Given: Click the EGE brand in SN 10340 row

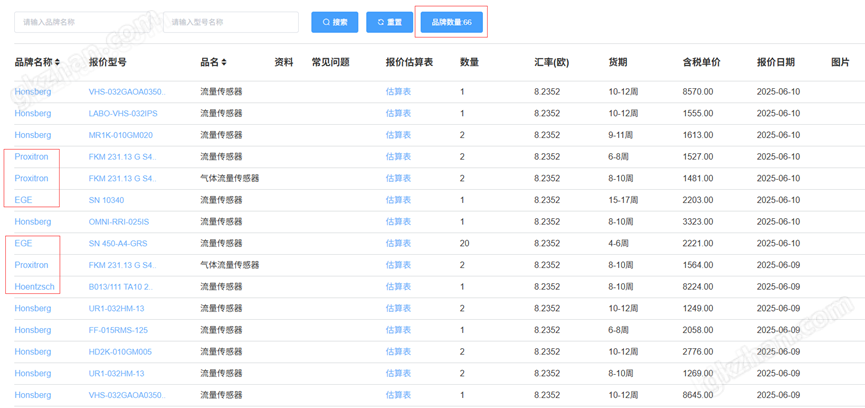Looking at the screenshot, I should pyautogui.click(x=23, y=200).
